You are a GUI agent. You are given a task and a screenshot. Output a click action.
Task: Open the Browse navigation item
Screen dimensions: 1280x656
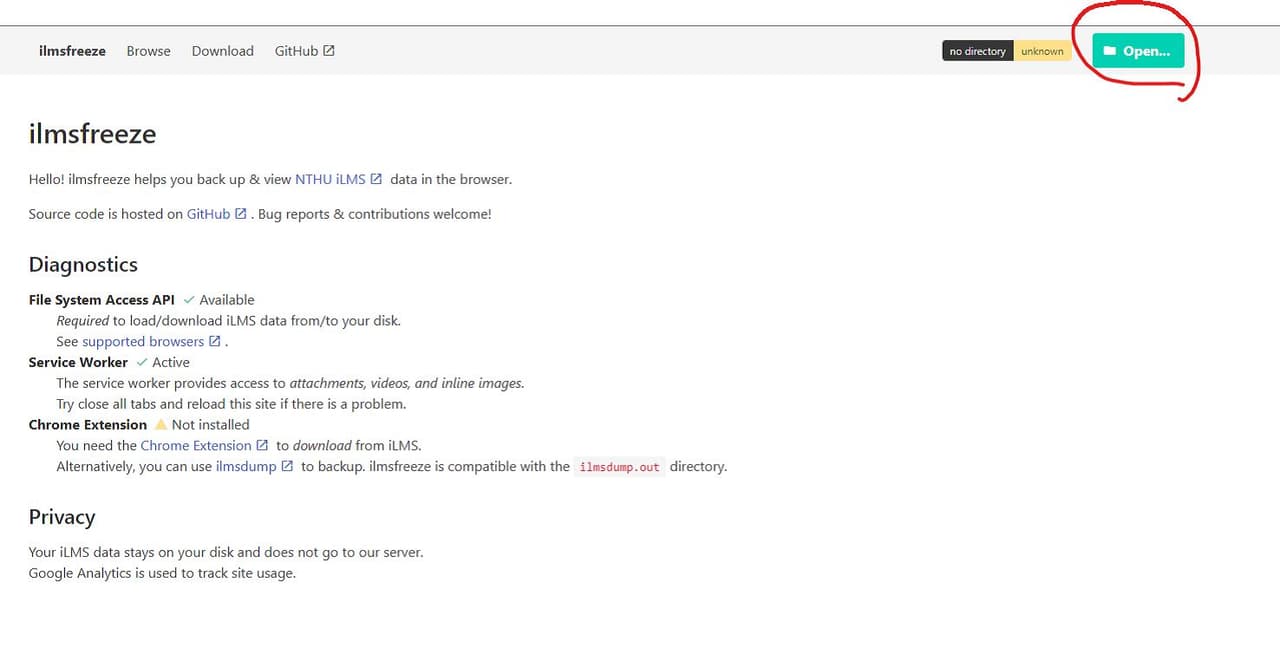coord(148,51)
